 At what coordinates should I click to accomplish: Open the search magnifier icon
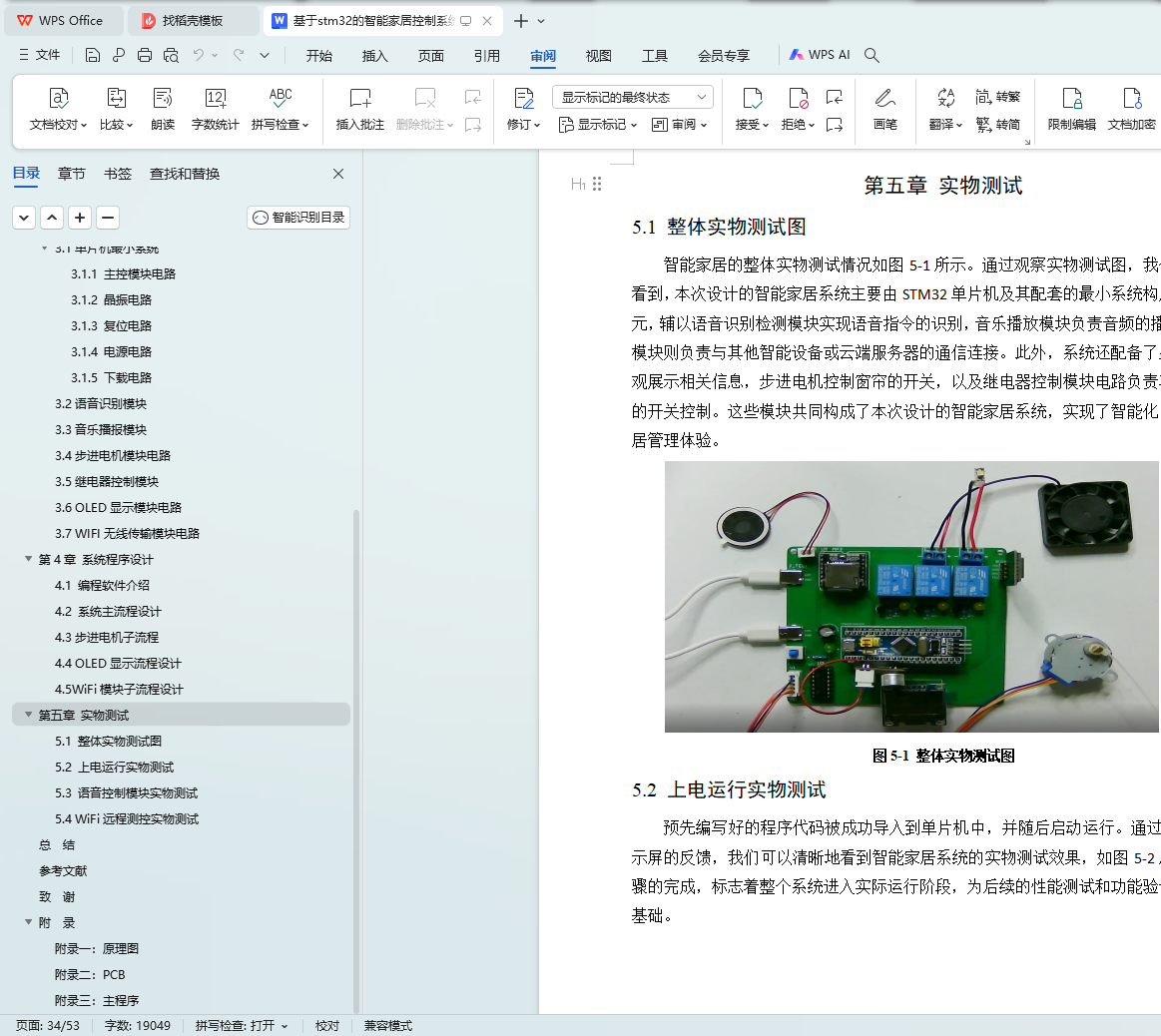871,55
